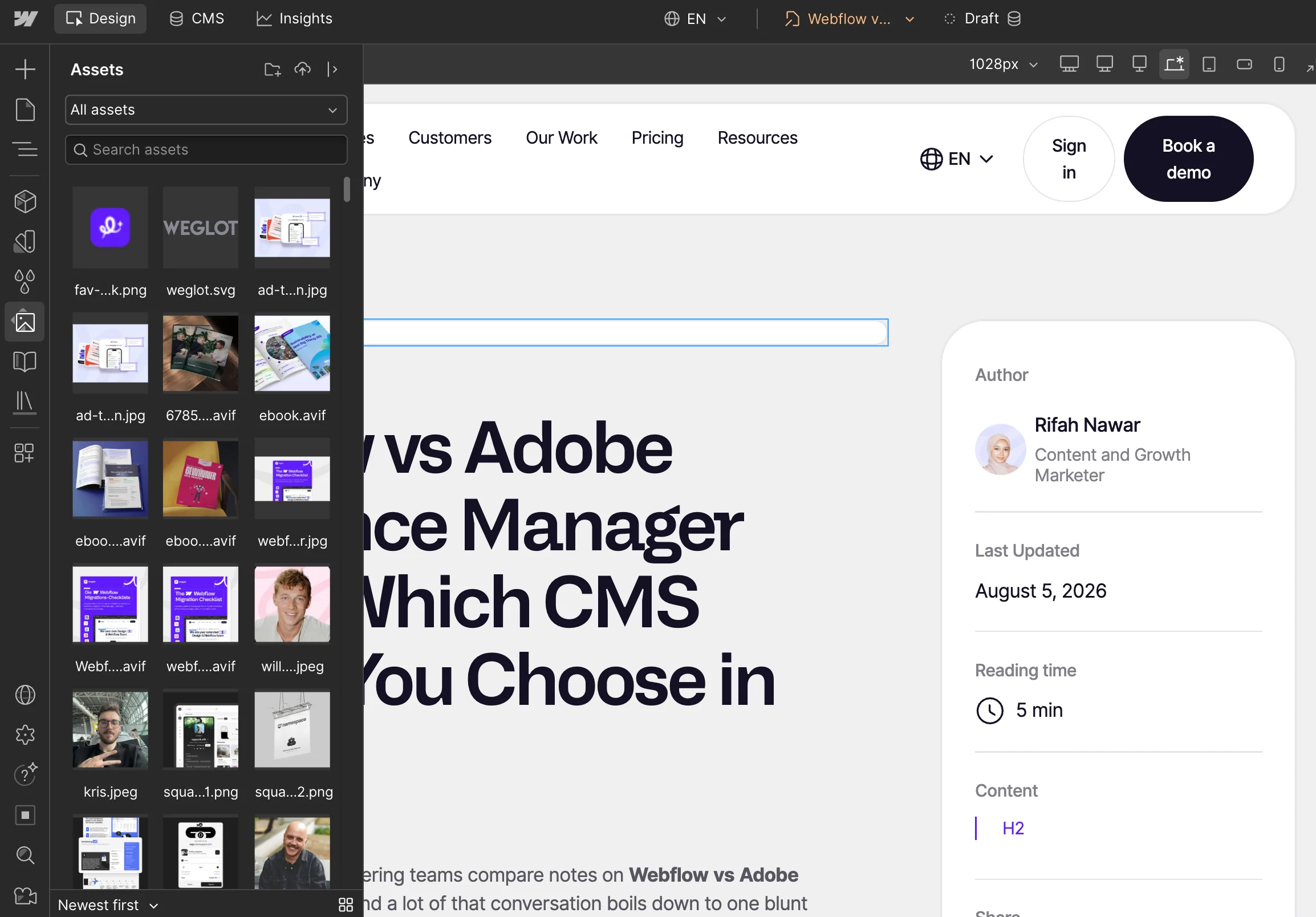Expand the site navbar EN language selector
The width and height of the screenshot is (1316, 917).
957,159
